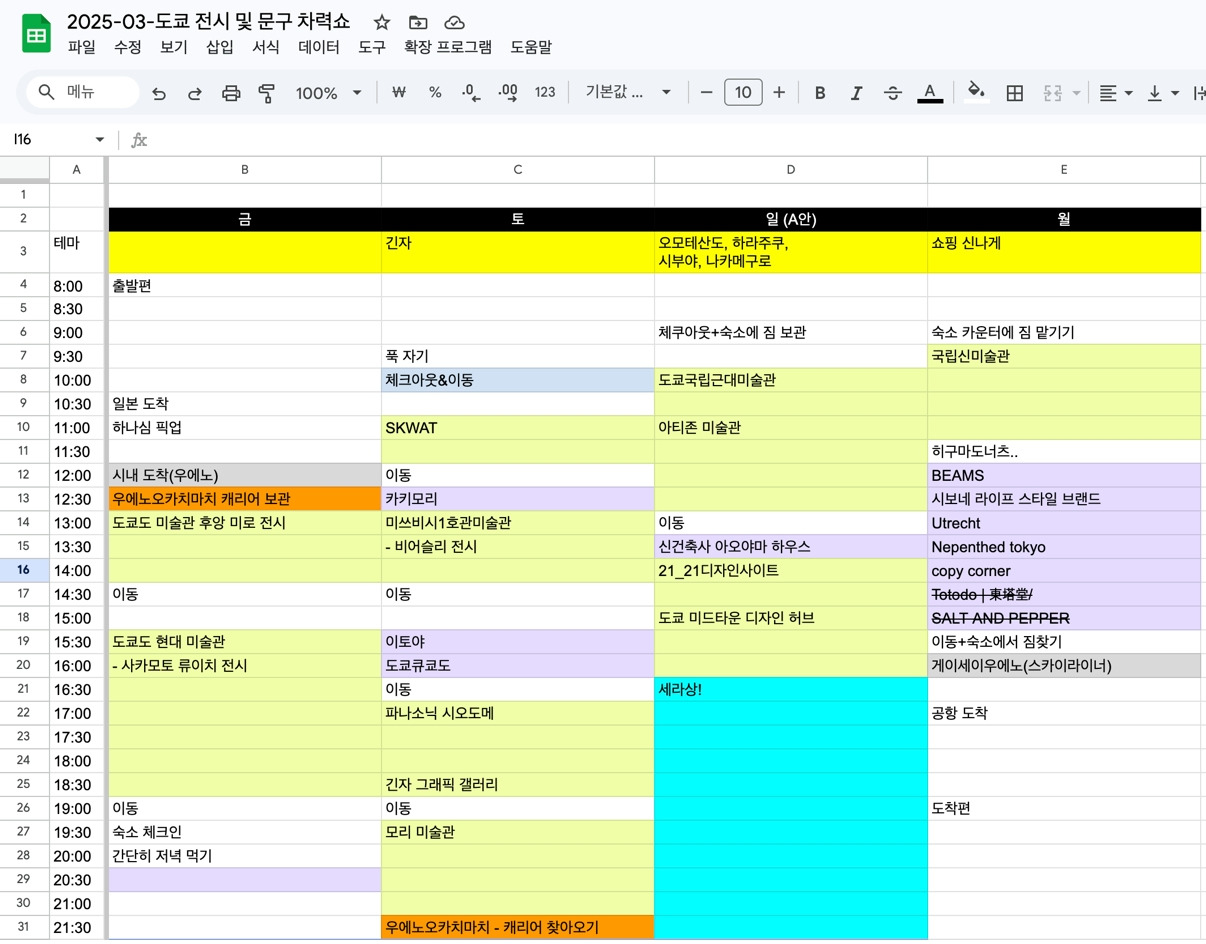Viewport: 1206px width, 944px height.
Task: Click the move to folder icon
Action: (x=418, y=22)
